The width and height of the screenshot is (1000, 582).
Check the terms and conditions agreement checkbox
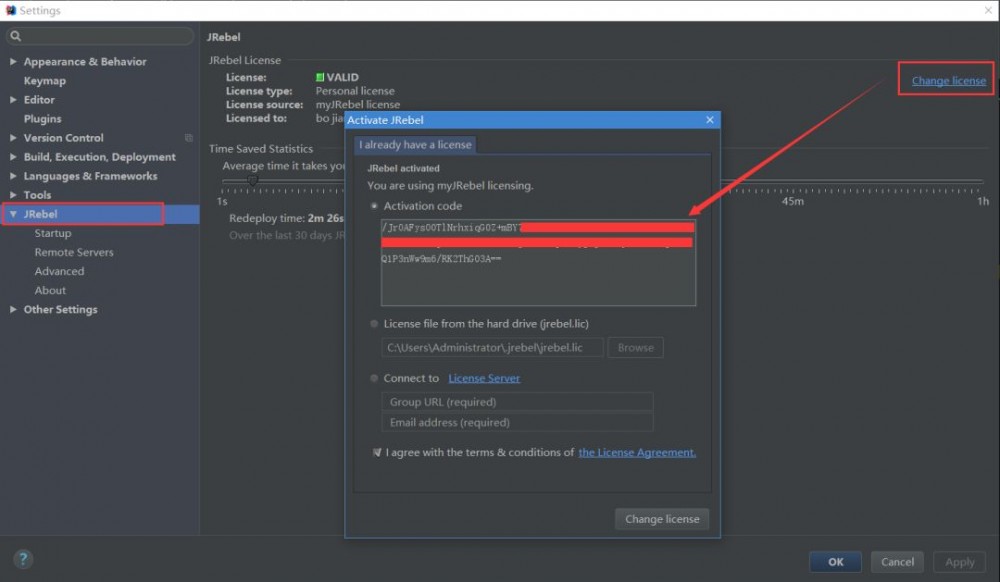[x=377, y=452]
